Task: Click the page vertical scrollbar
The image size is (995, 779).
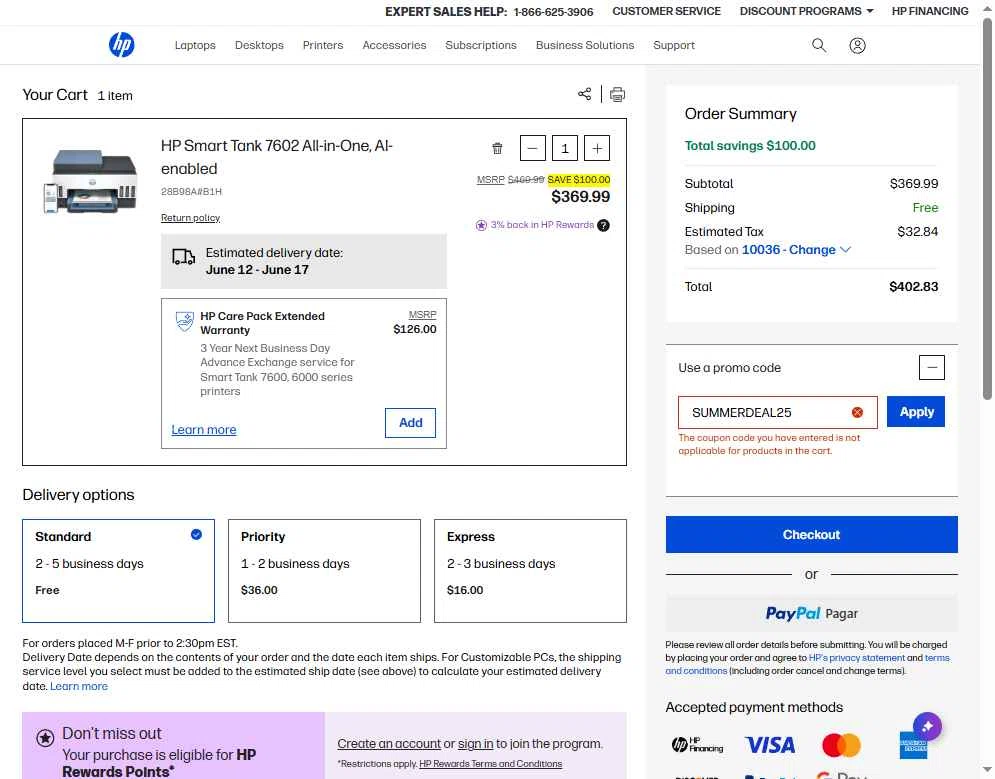Action: pyautogui.click(x=987, y=209)
